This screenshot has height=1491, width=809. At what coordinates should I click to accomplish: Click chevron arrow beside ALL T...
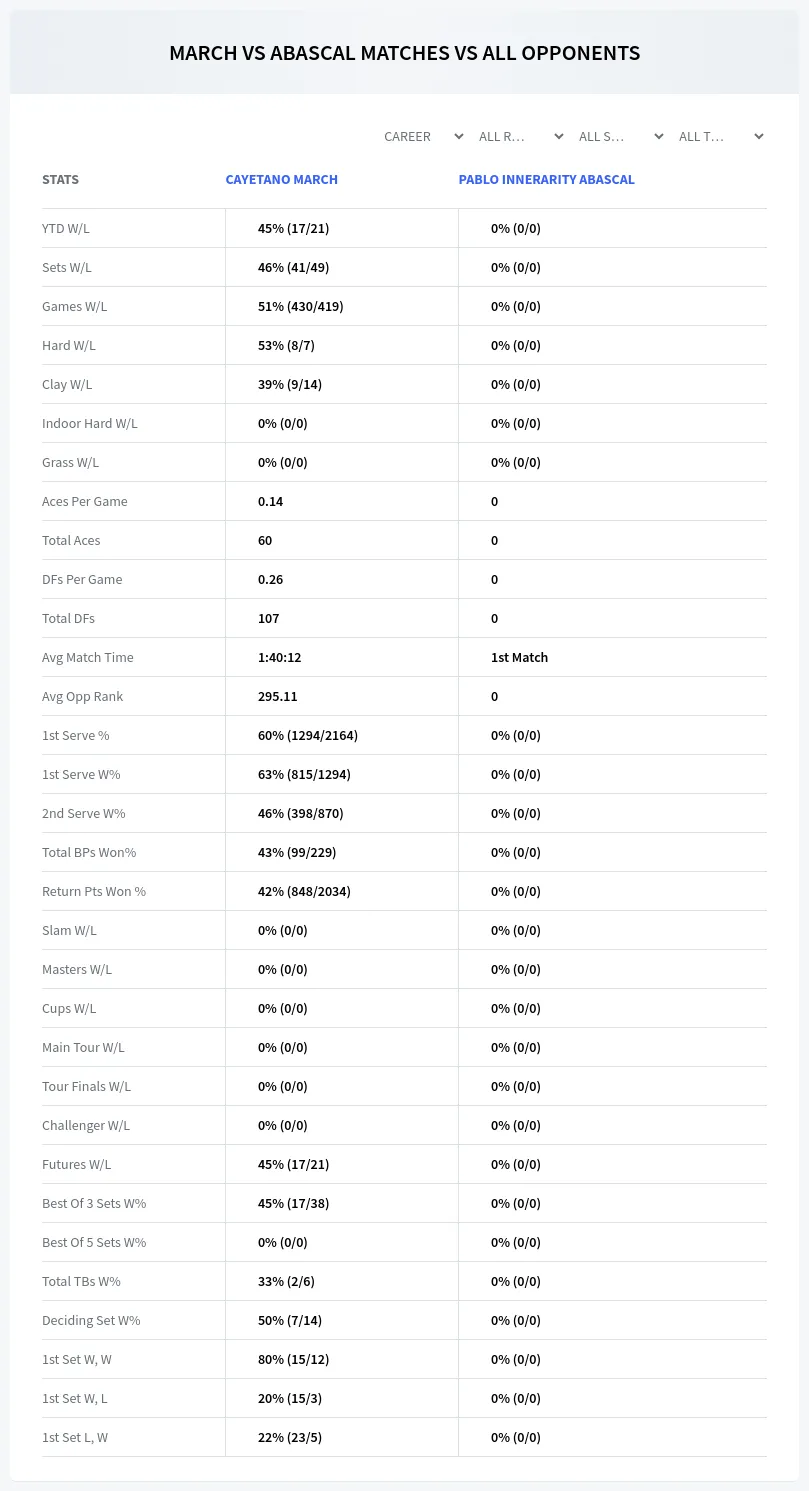[x=759, y=136]
